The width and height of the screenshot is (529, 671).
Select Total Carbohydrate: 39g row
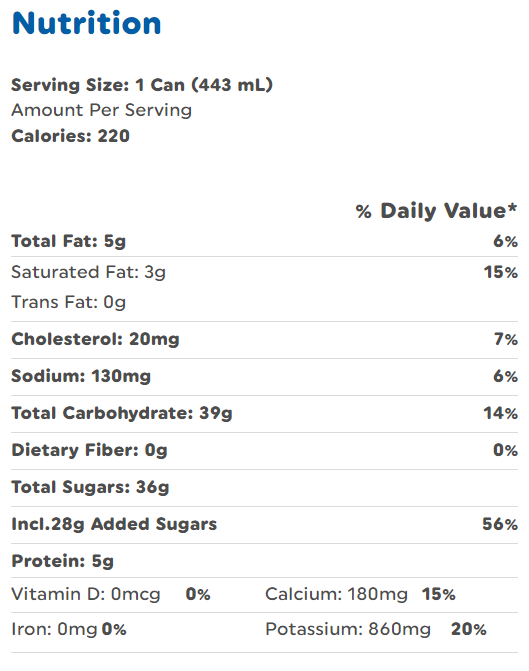pos(264,413)
